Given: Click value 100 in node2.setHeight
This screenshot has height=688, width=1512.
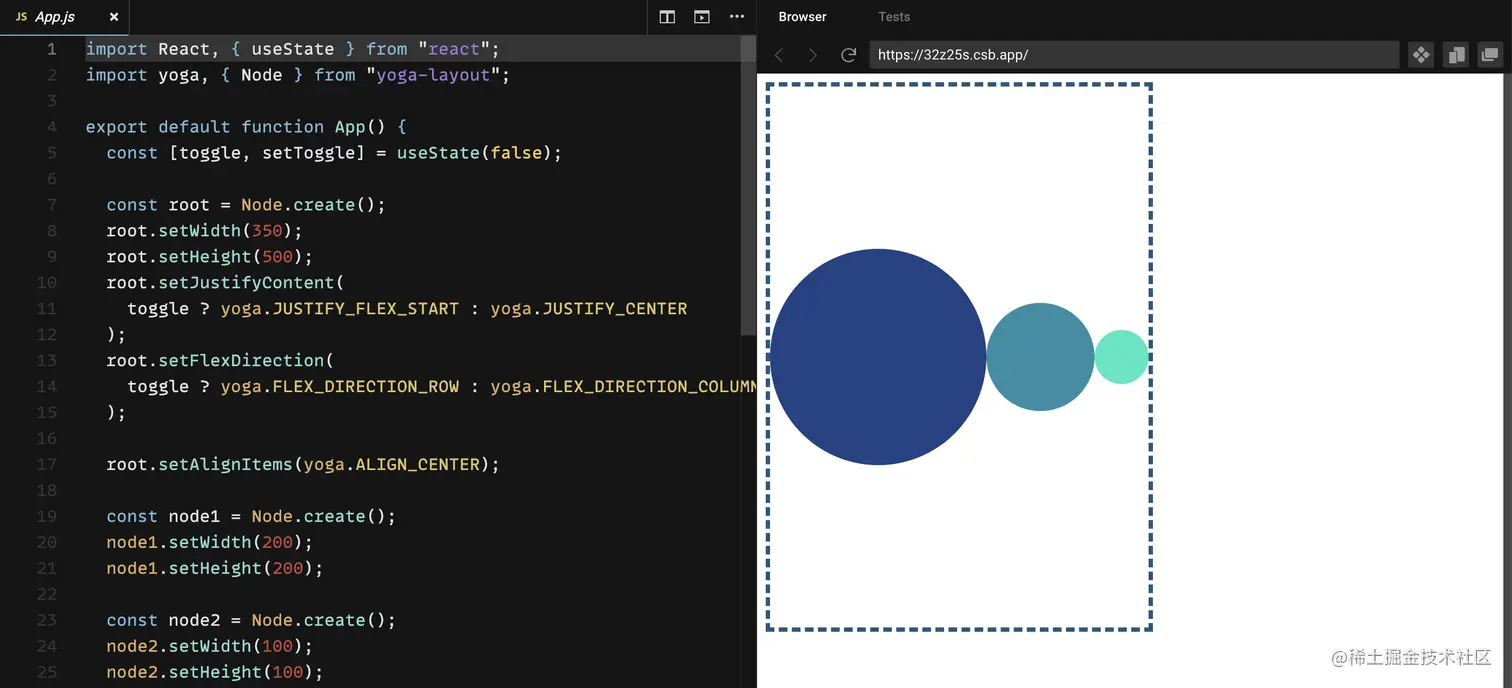Looking at the screenshot, I should [288, 672].
